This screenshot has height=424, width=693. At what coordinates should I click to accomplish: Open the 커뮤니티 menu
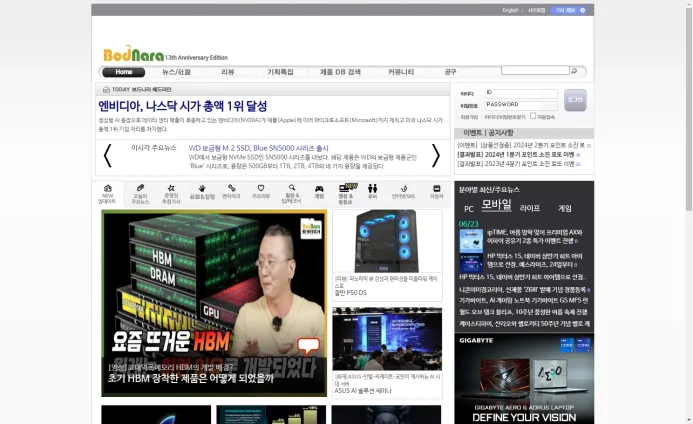[401, 72]
